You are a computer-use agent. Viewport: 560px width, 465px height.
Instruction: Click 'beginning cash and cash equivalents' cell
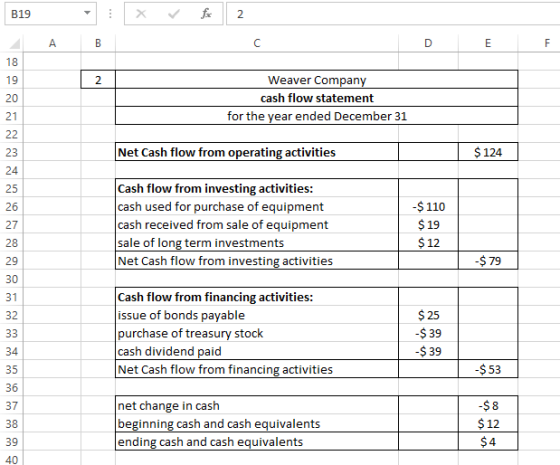(x=257, y=424)
